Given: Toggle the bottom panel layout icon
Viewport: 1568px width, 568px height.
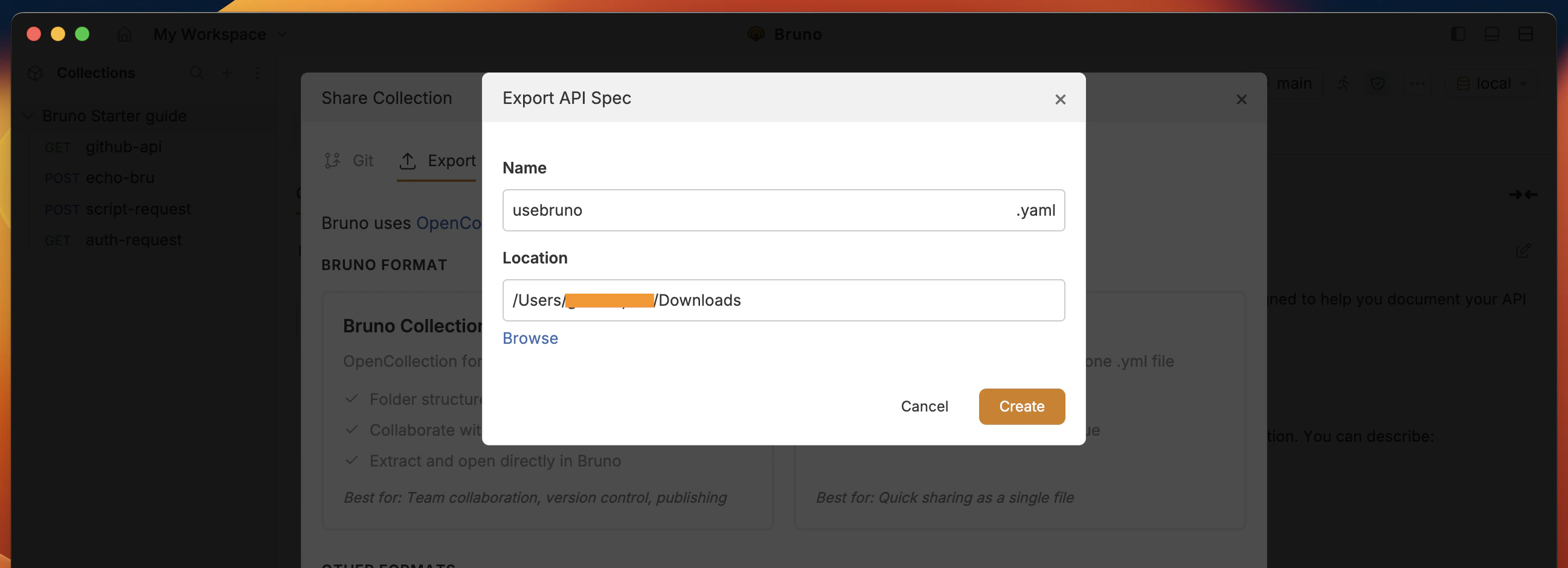Looking at the screenshot, I should tap(1491, 34).
